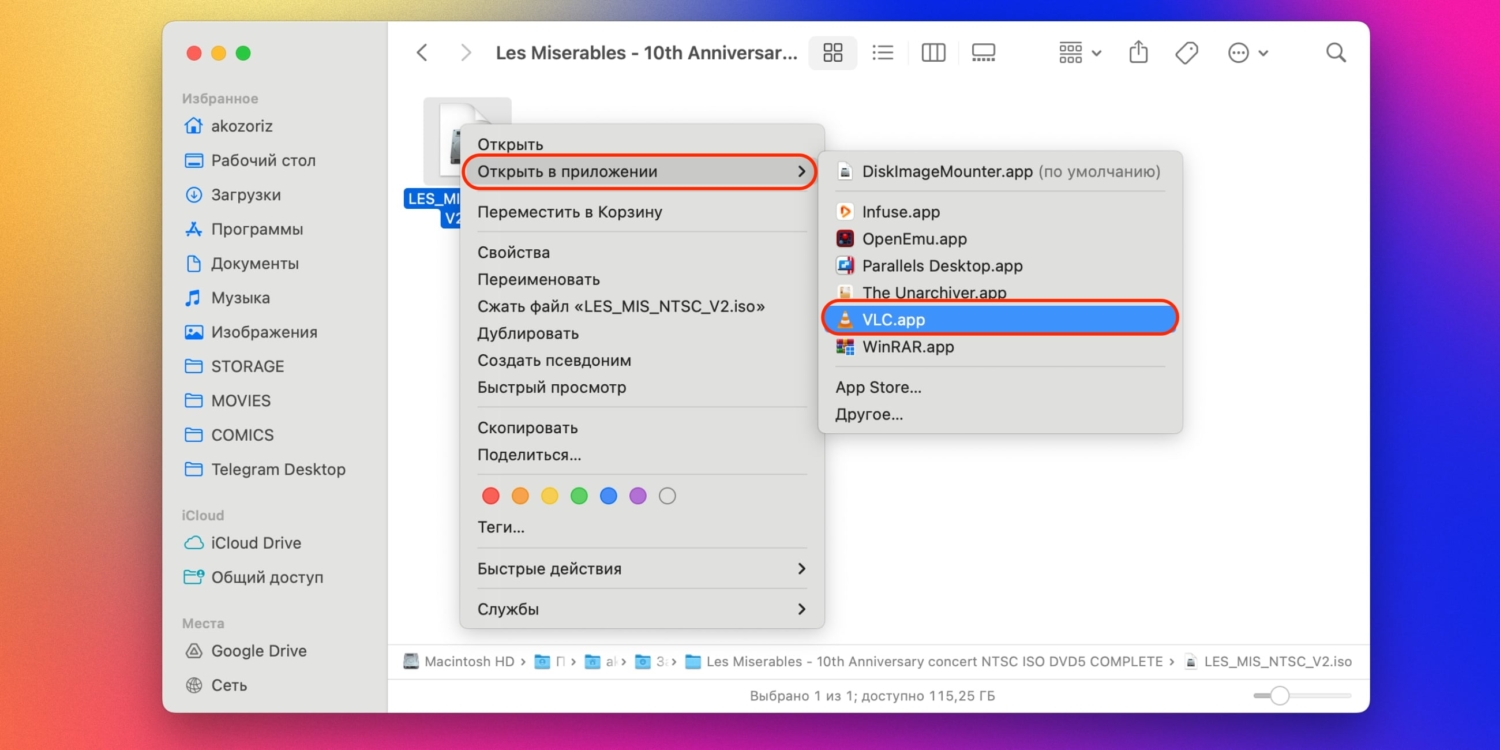
Task: Go back with left chevron
Action: pos(422,53)
